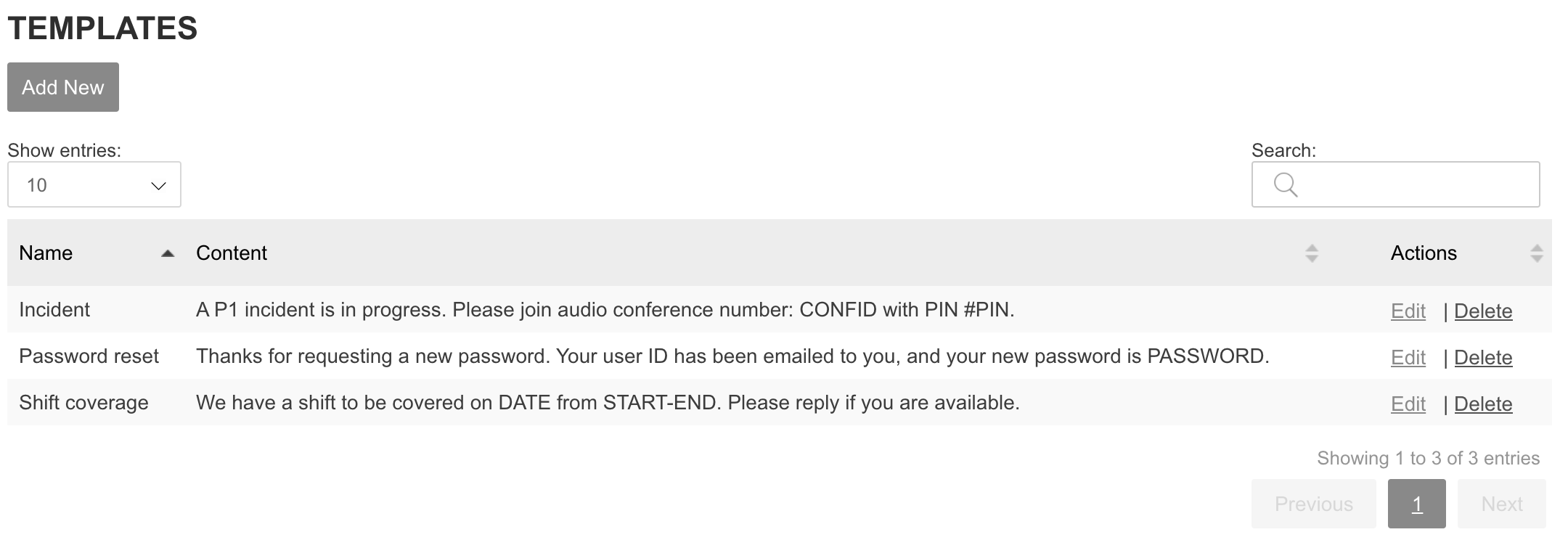Click the Add New template button
This screenshot has width=1568, height=540.
(63, 87)
